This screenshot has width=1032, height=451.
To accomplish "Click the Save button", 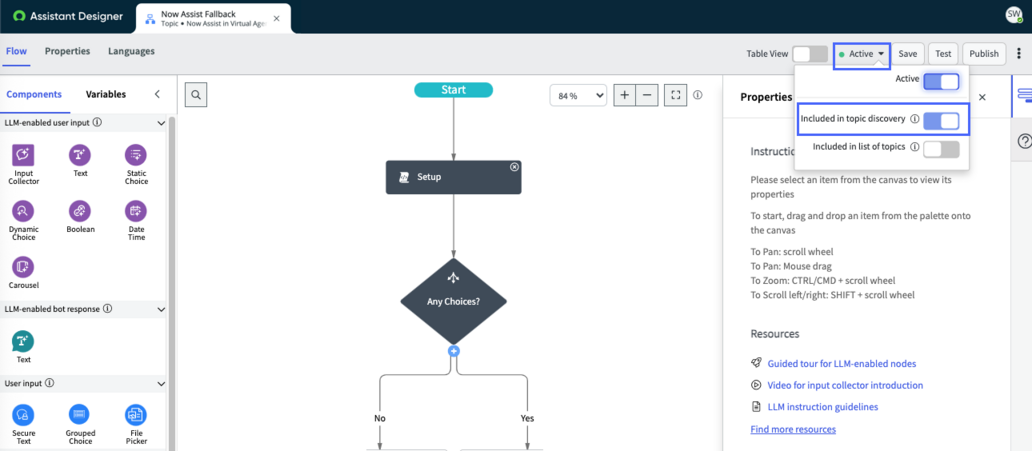I will (x=908, y=54).
